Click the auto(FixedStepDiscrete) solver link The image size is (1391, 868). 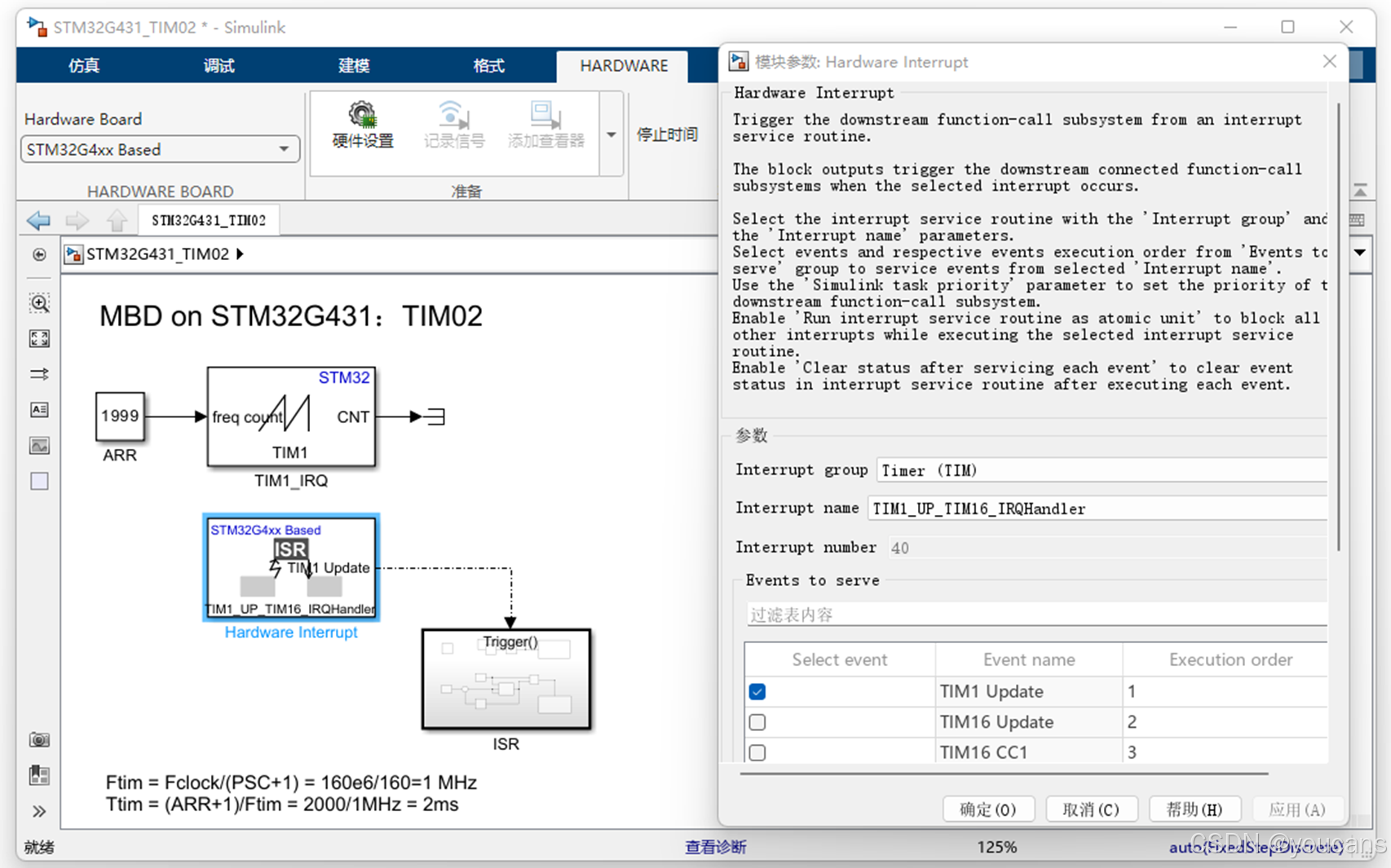(x=1256, y=848)
